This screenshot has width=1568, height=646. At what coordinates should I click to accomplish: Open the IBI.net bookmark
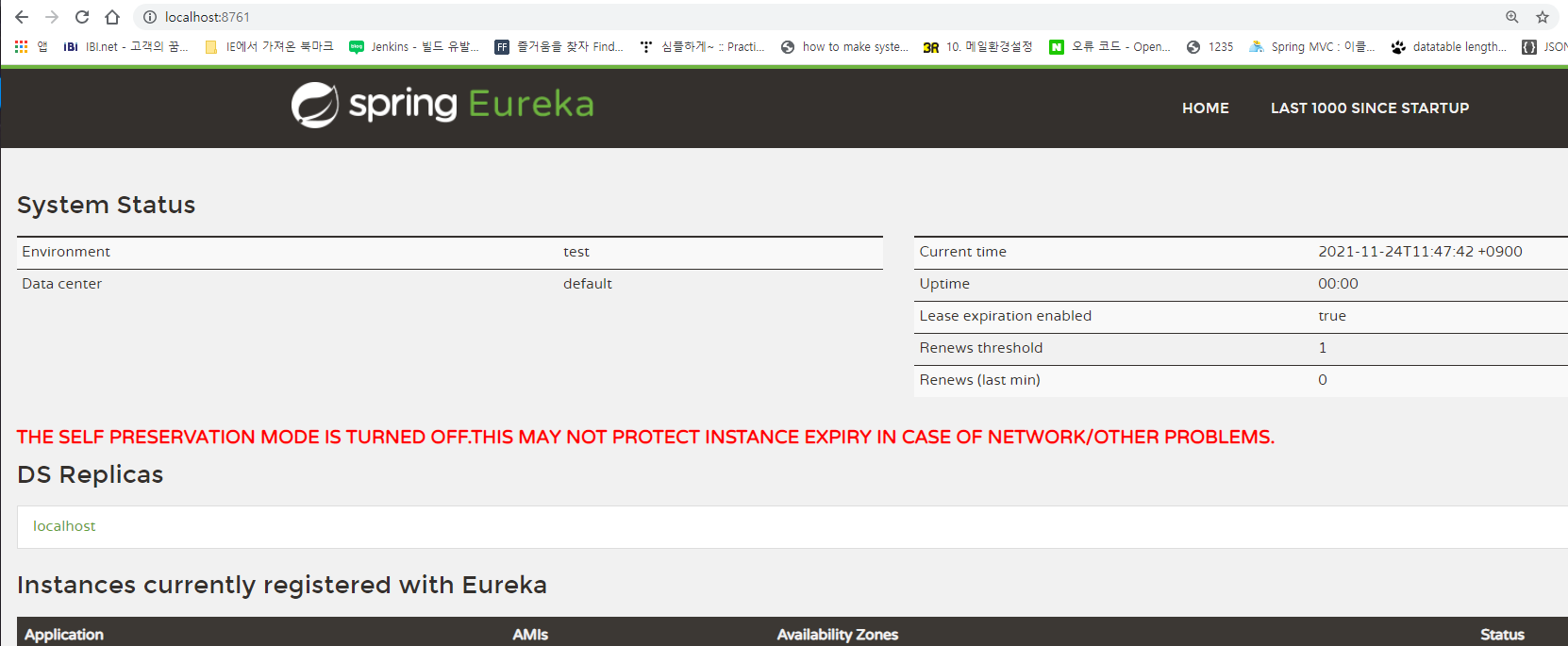[x=125, y=46]
